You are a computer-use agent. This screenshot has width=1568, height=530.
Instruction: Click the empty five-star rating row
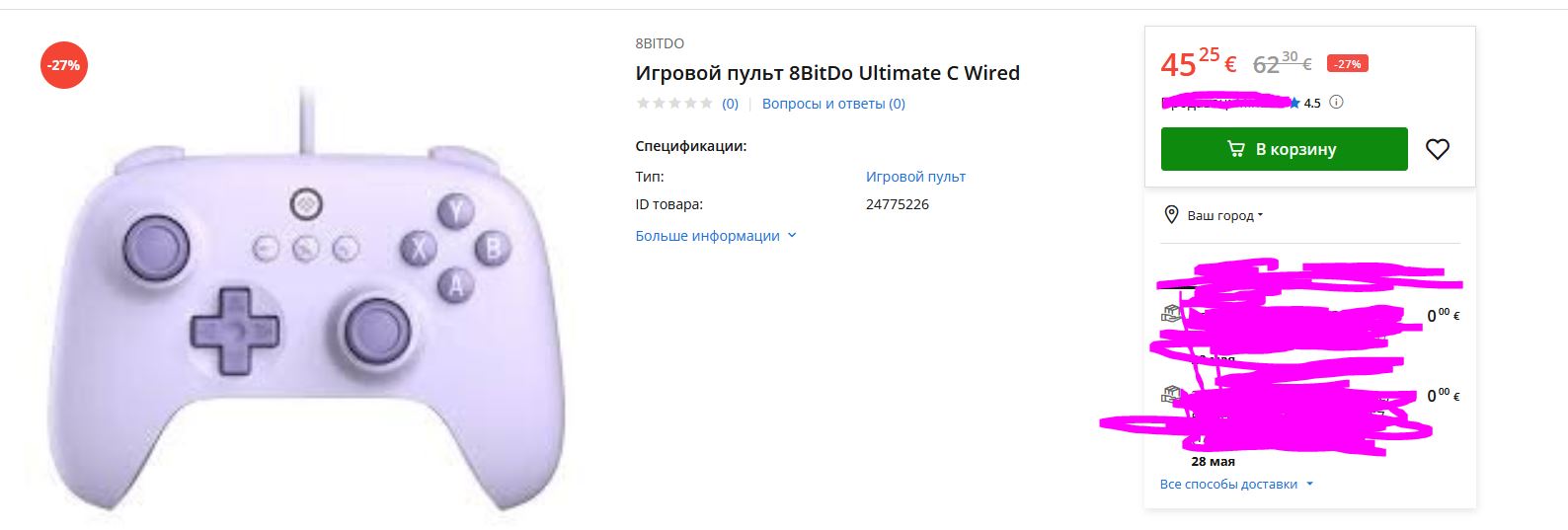(674, 104)
